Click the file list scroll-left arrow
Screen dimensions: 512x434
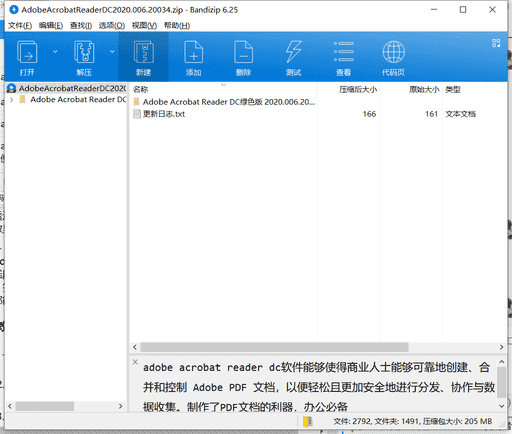[x=135, y=347]
